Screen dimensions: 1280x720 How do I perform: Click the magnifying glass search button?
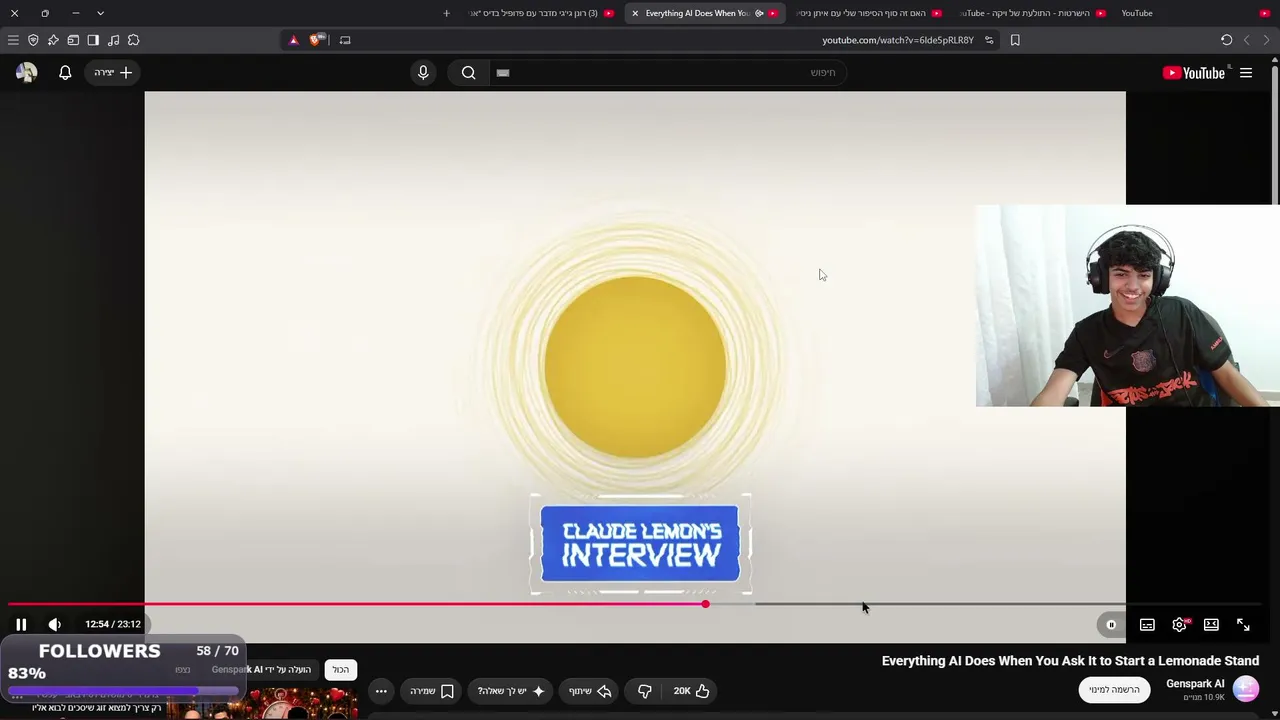pyautogui.click(x=468, y=73)
